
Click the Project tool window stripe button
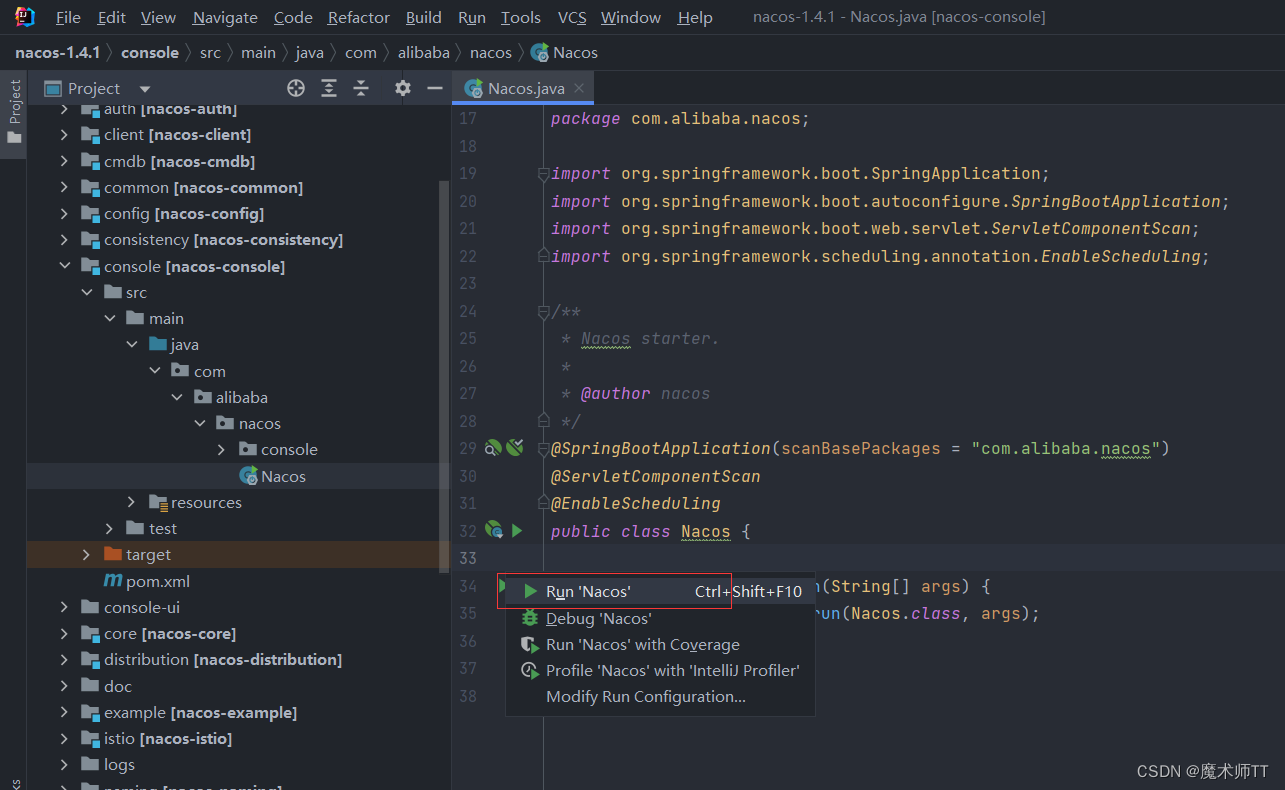coord(14,112)
